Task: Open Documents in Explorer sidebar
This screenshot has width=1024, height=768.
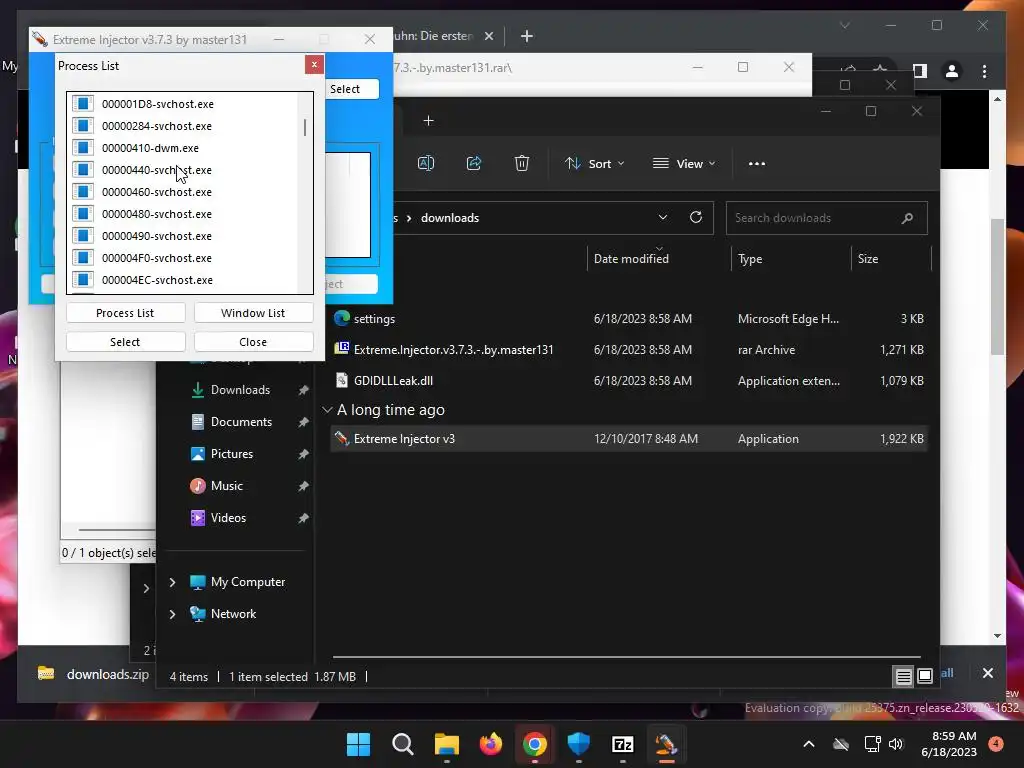Action: [x=241, y=422]
